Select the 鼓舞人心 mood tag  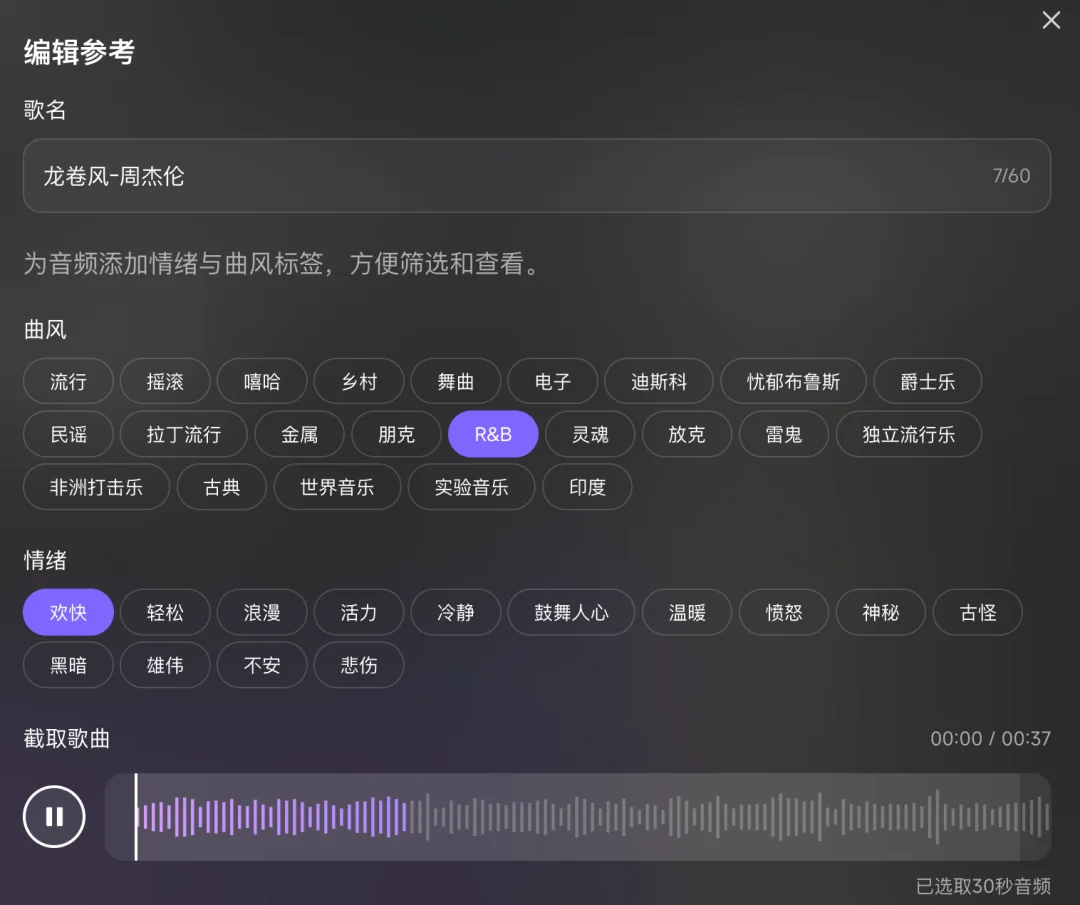(570, 612)
